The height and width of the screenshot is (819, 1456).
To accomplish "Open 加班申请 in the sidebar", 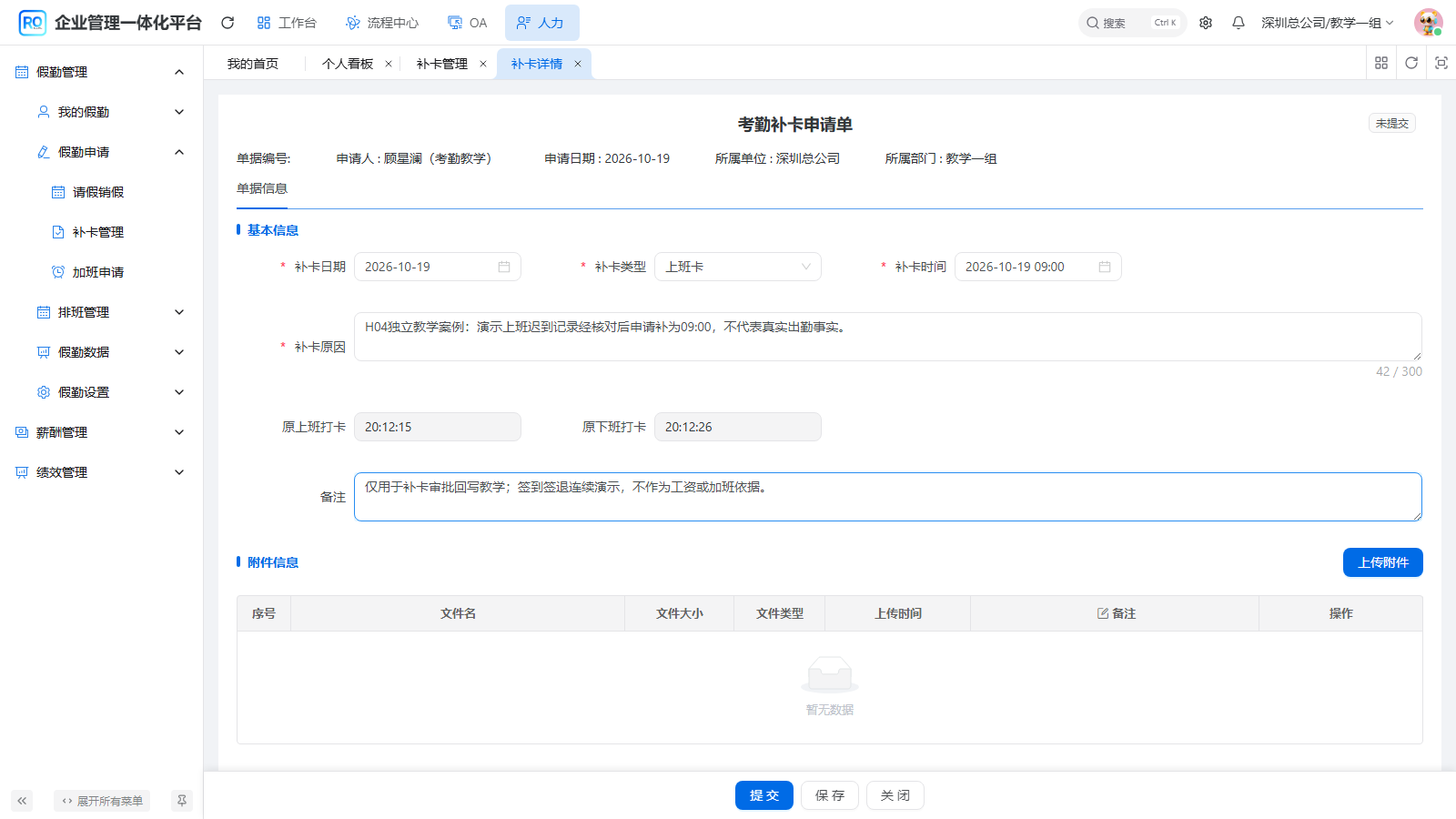I will 98,272.
